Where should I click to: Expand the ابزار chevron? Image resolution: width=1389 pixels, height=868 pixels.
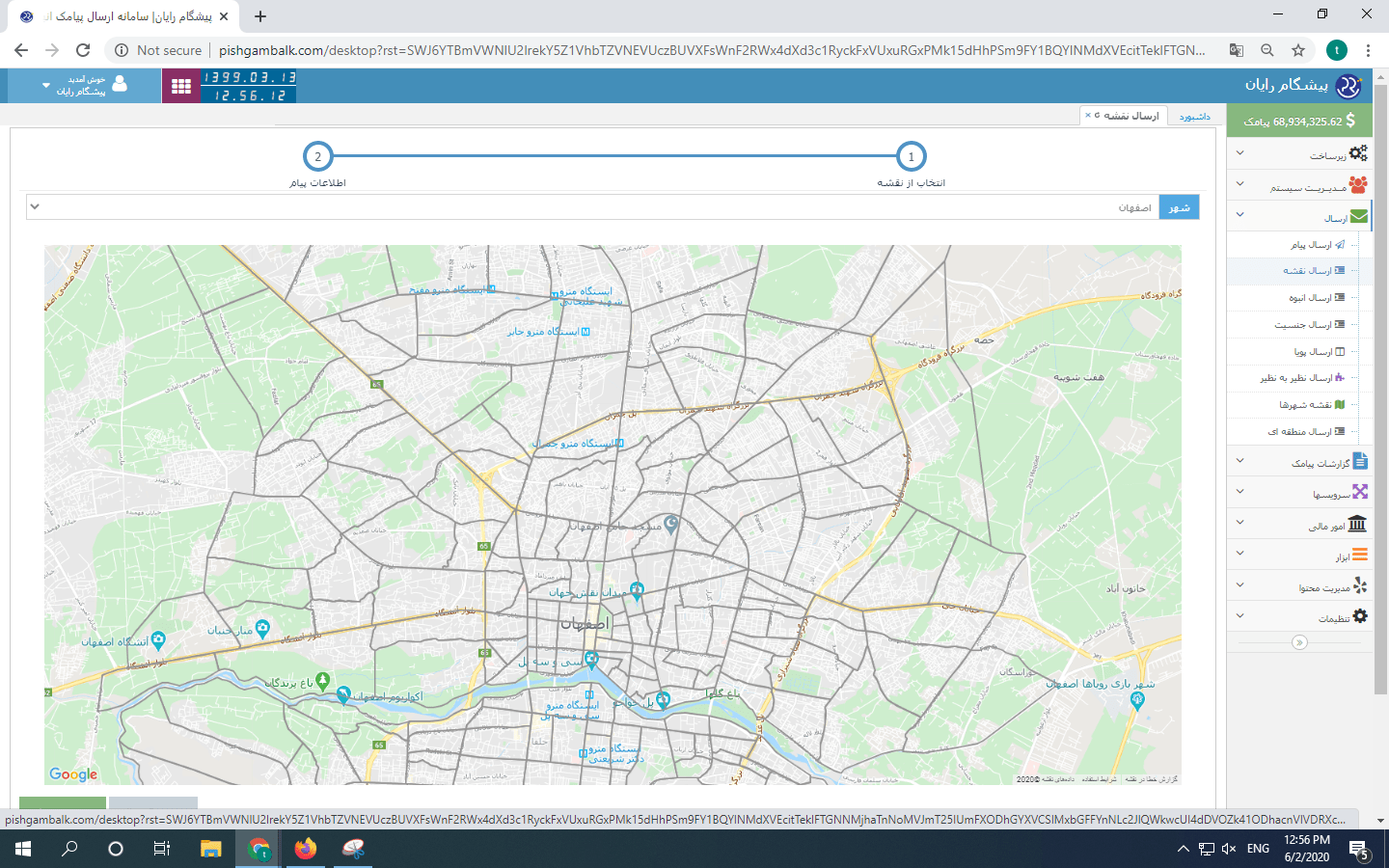(x=1240, y=554)
